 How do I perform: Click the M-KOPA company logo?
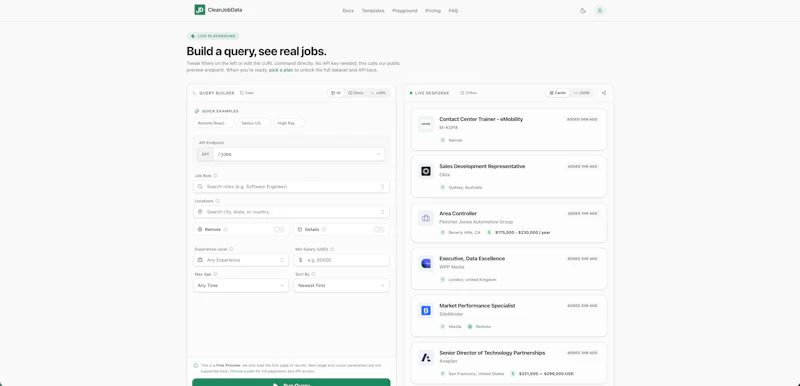(426, 124)
